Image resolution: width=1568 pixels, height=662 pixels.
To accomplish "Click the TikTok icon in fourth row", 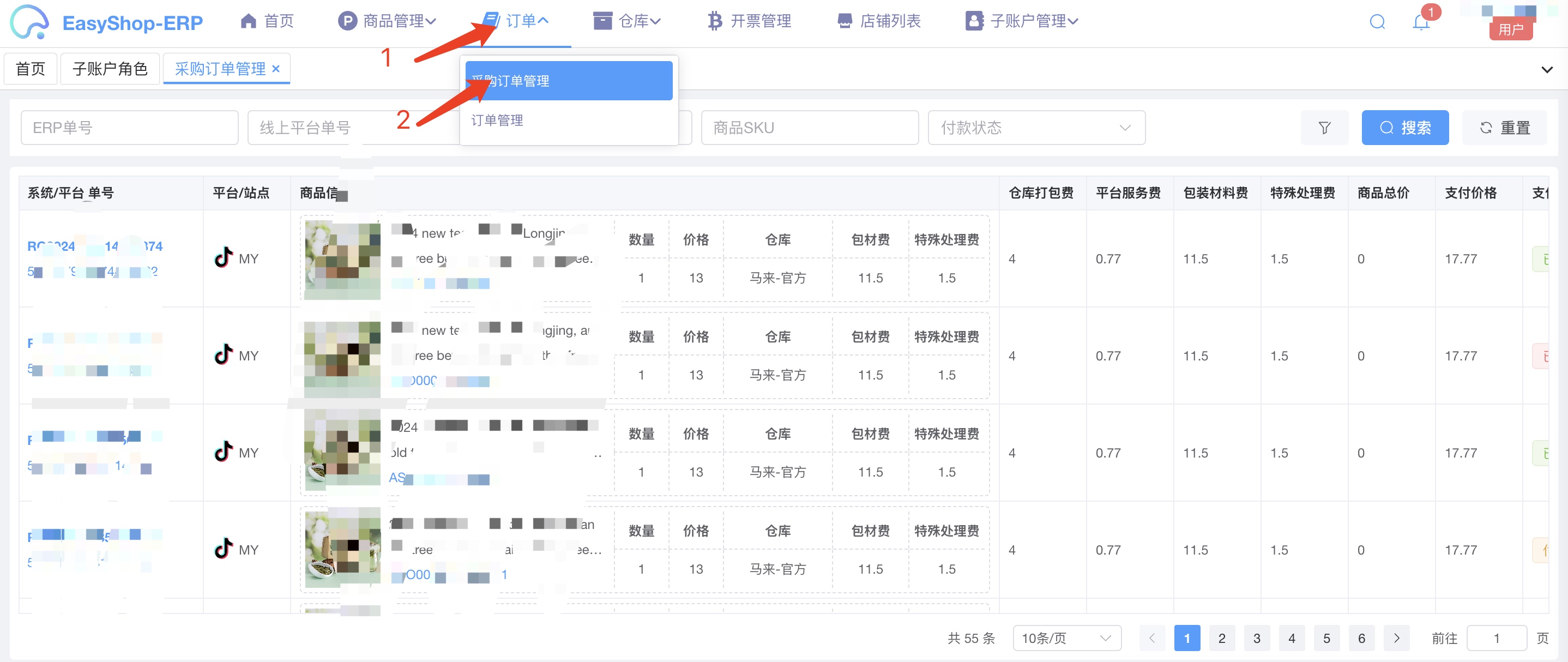I will click(224, 549).
